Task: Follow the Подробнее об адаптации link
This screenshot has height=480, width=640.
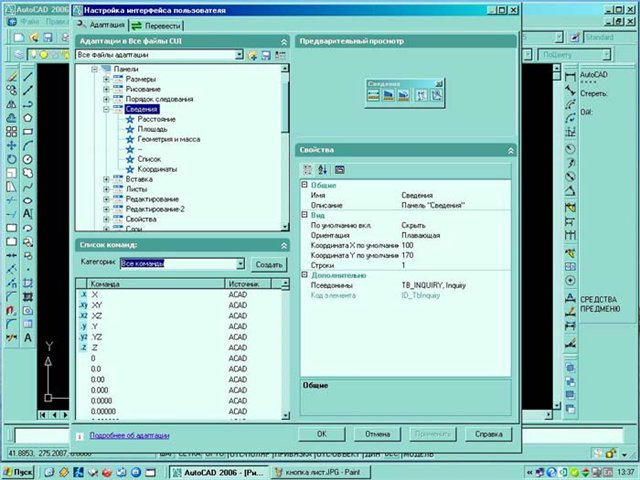Action: tap(129, 436)
